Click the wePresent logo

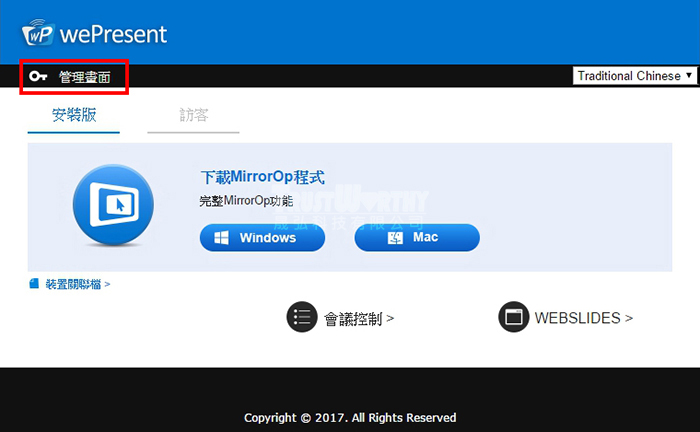point(95,33)
